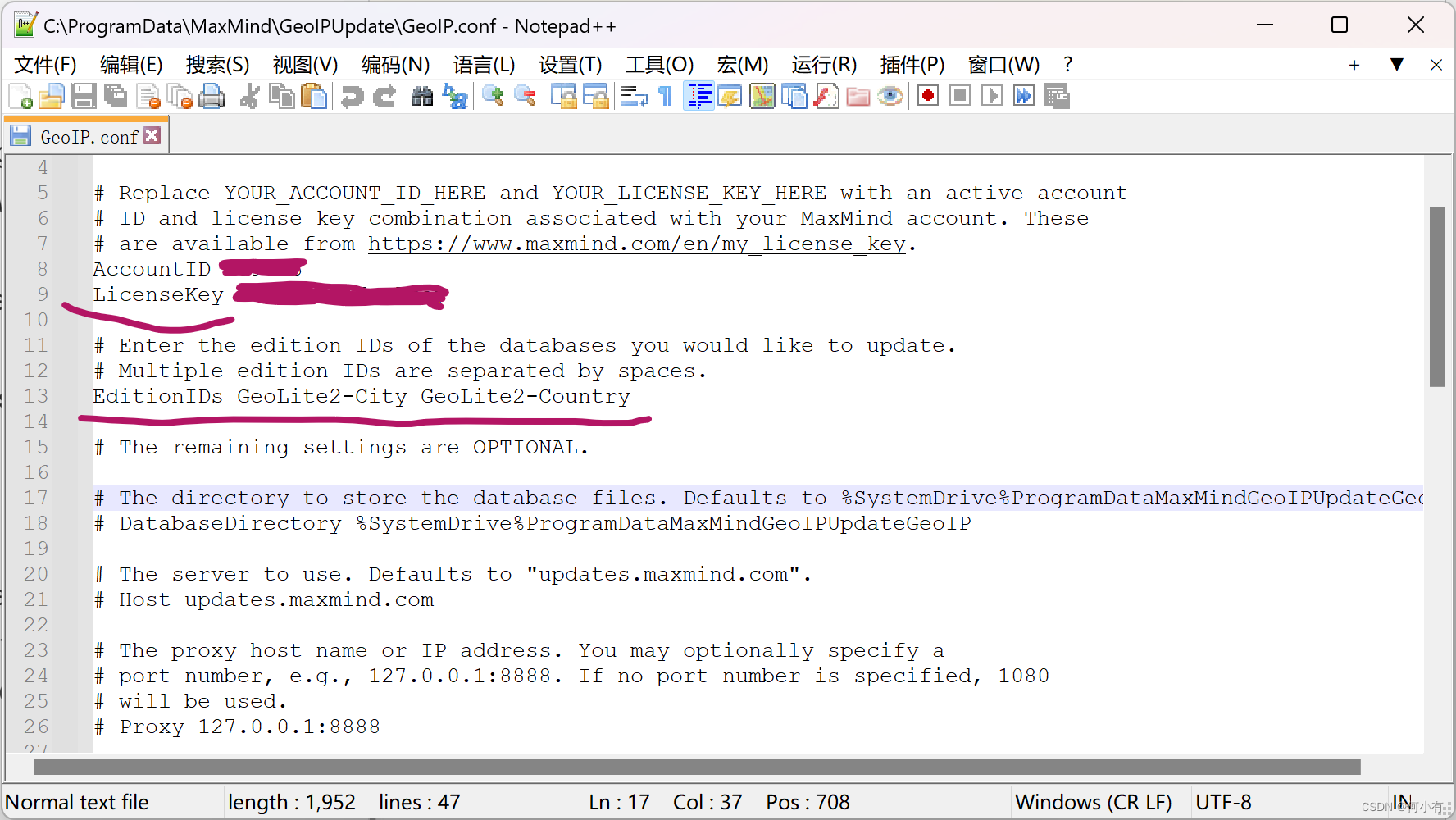
Task: Show the Document Map panel icon
Action: [x=762, y=97]
